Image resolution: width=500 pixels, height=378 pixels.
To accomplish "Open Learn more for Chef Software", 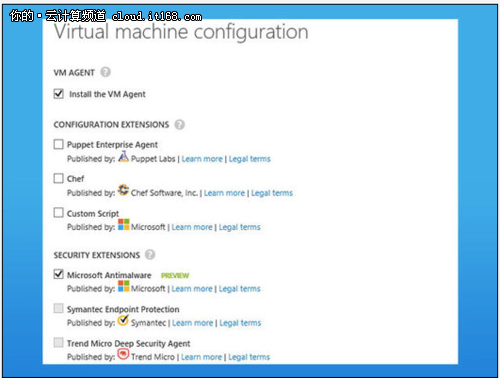I will (x=224, y=193).
